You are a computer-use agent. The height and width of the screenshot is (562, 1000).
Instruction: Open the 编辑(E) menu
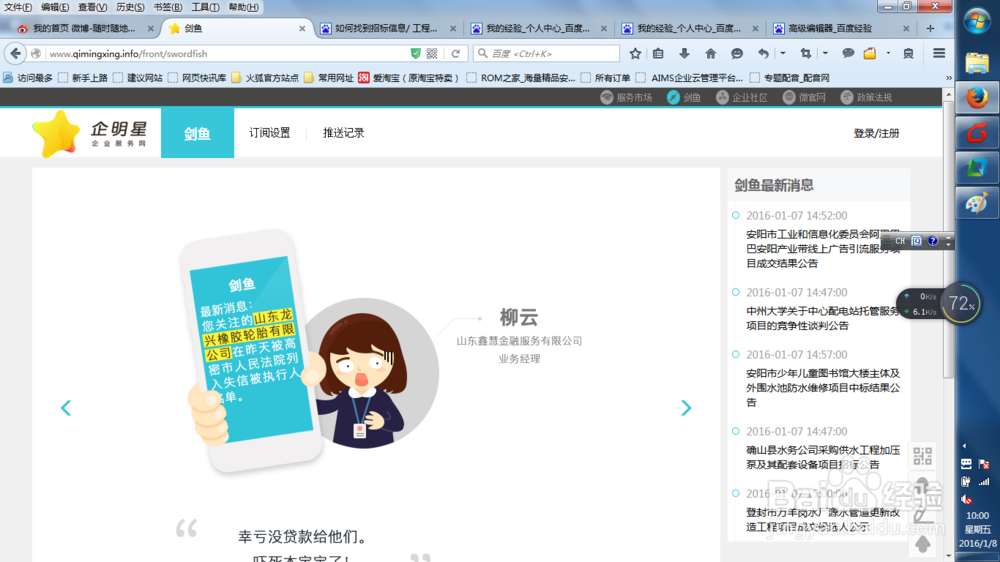[x=55, y=7]
